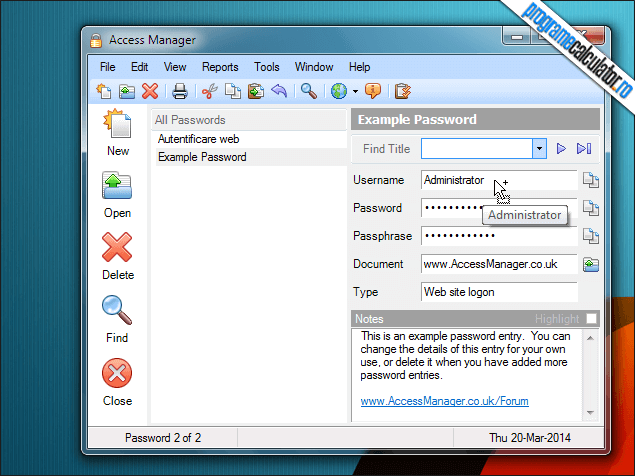
Task: Click the Delete red X sidebar icon
Action: click(117, 248)
